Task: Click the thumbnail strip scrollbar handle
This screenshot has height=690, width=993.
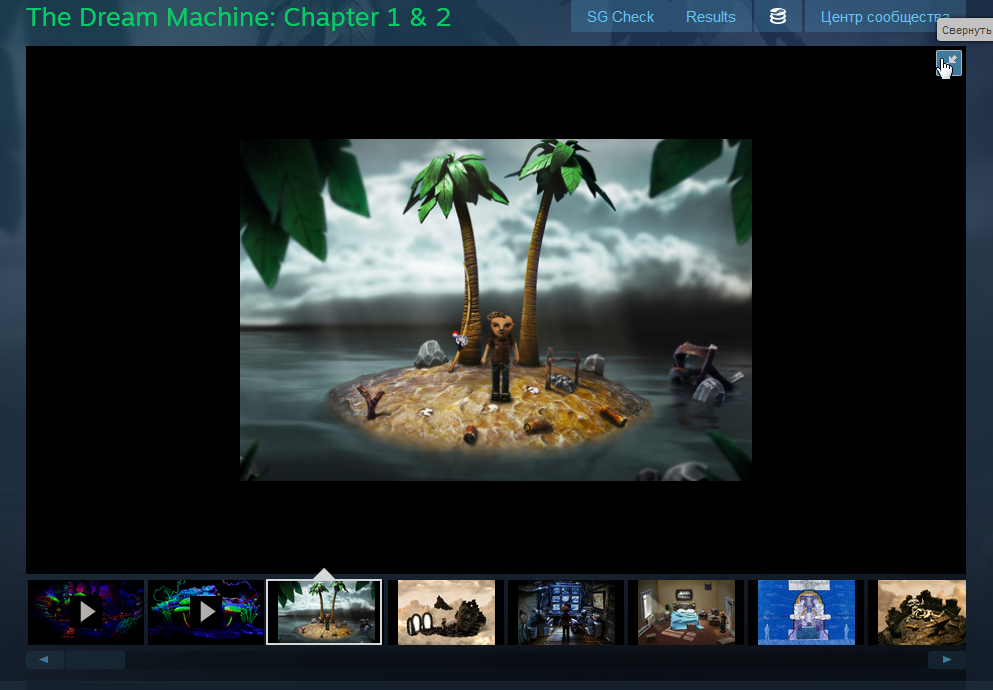Action: point(94,660)
